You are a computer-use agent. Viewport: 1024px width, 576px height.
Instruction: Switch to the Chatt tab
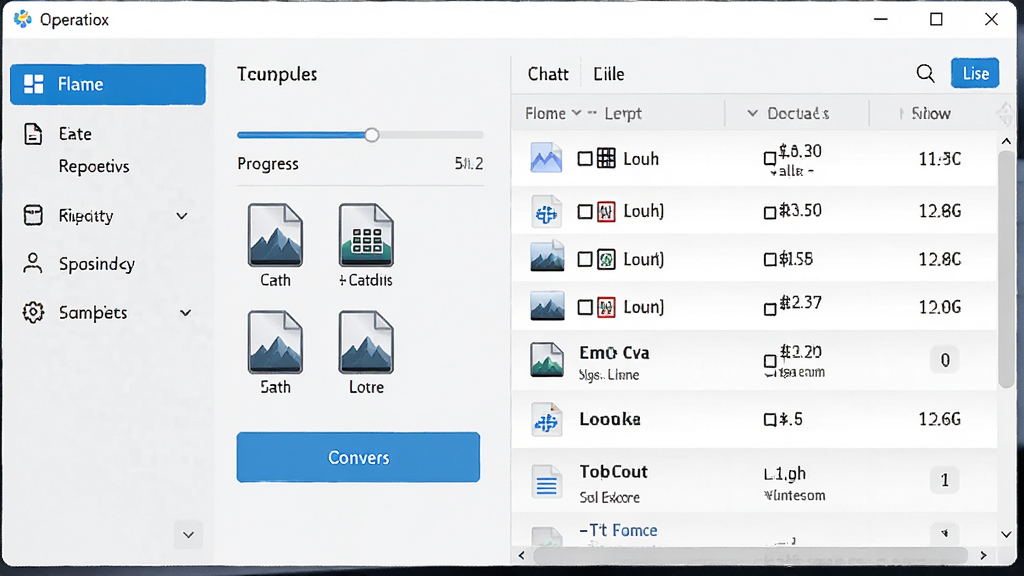[x=548, y=74]
